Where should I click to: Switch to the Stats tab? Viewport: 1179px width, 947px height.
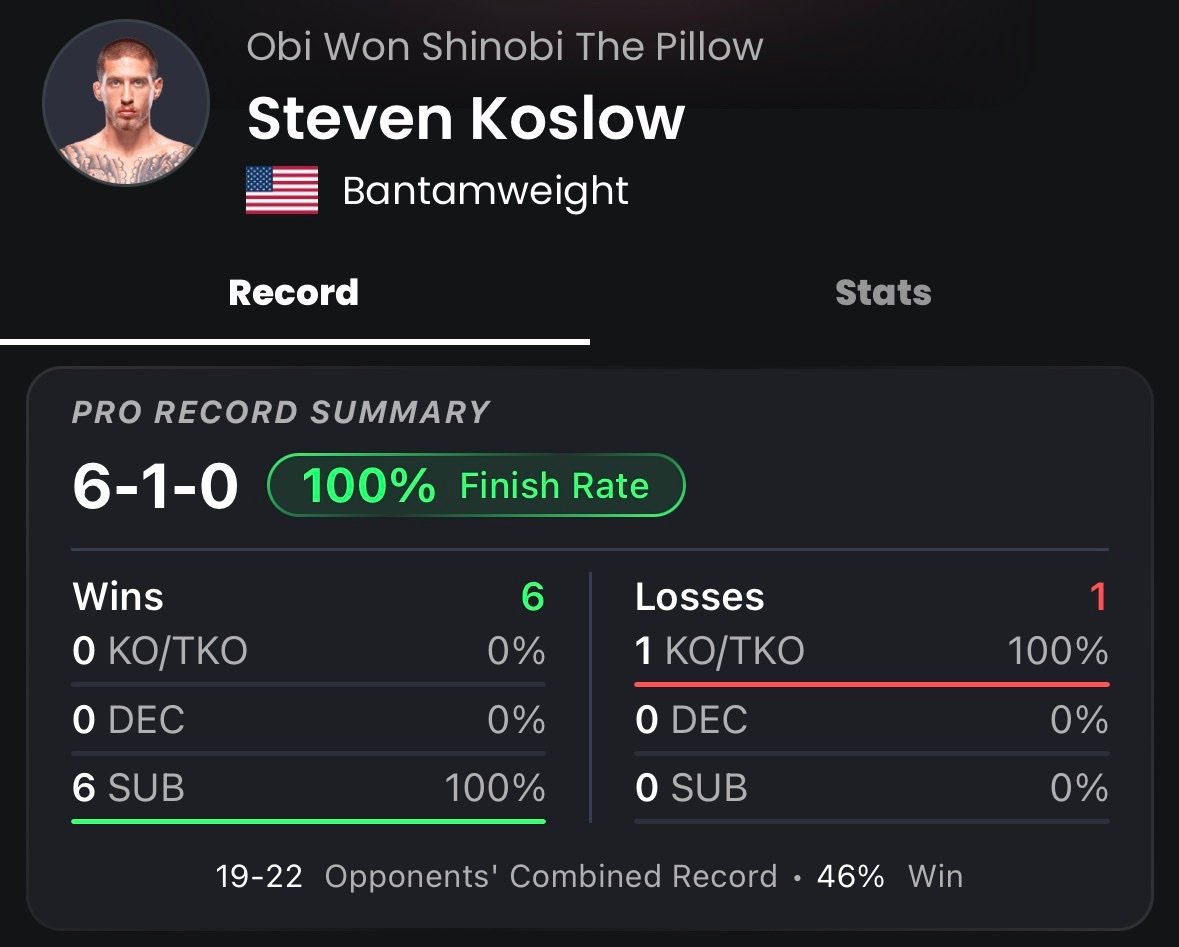pos(883,293)
